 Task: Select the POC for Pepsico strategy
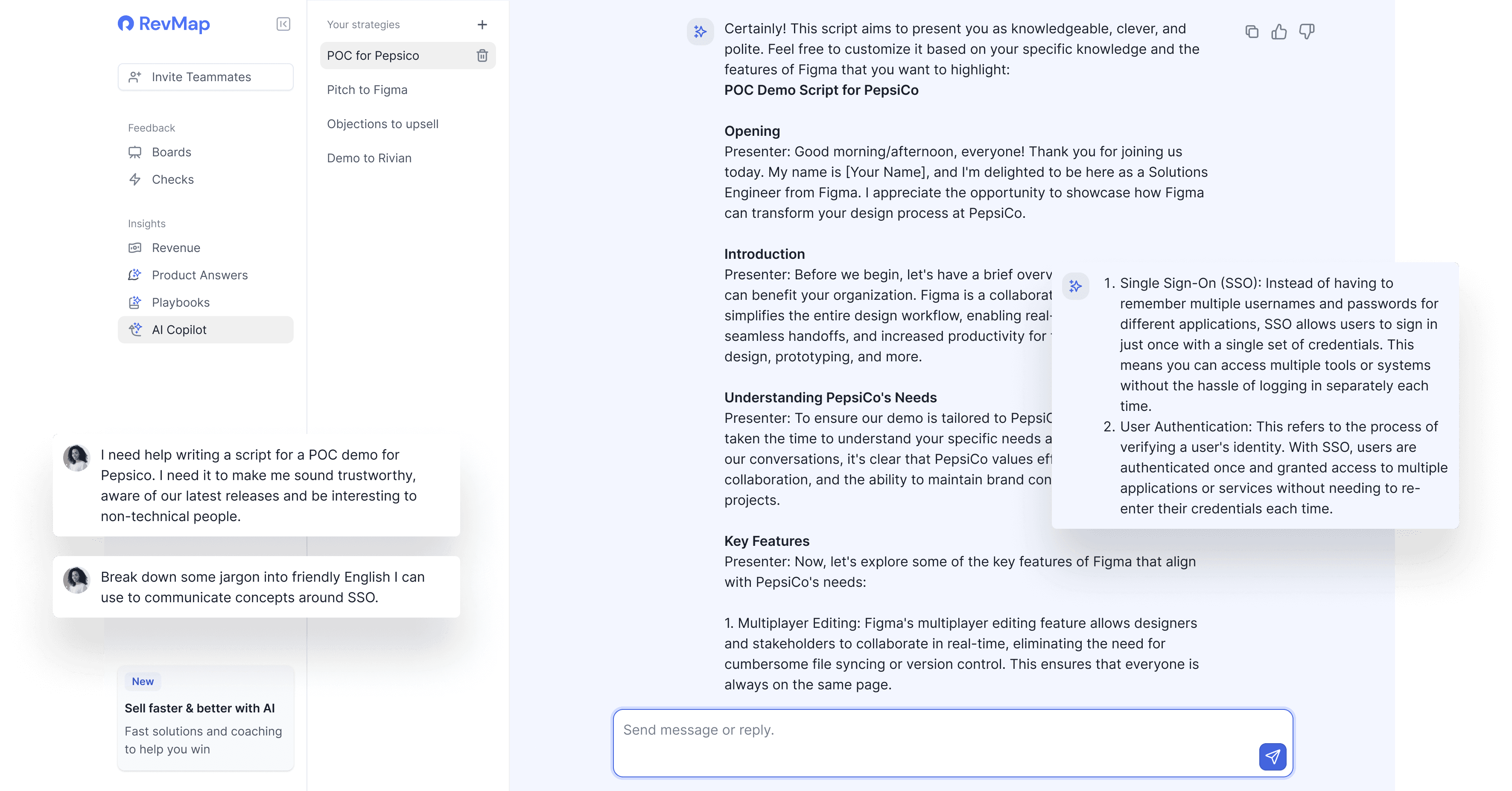point(407,55)
